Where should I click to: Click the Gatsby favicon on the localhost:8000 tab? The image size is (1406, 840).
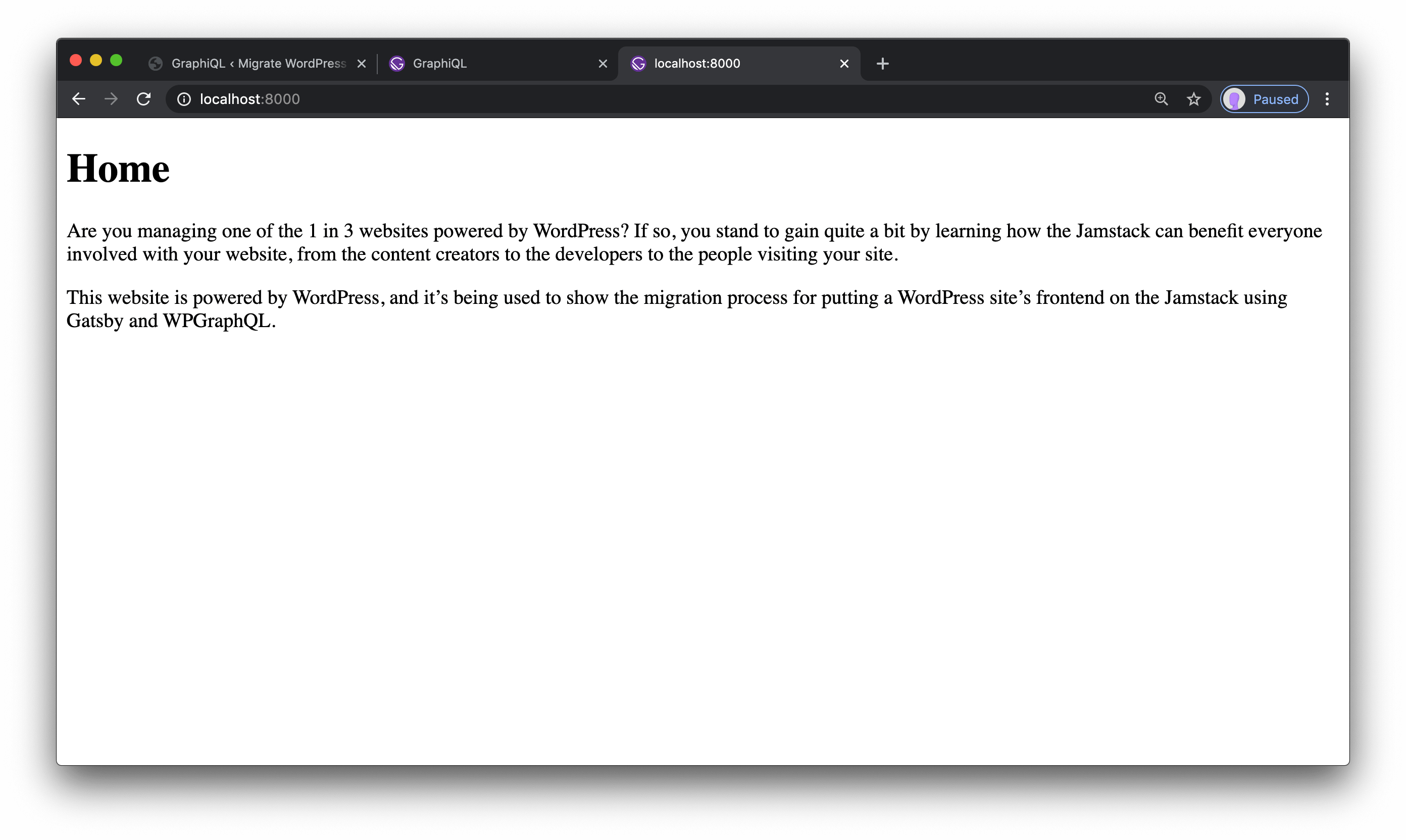638,64
